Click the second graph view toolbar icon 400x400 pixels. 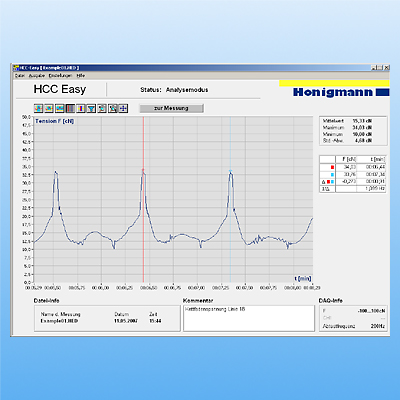coord(49,108)
